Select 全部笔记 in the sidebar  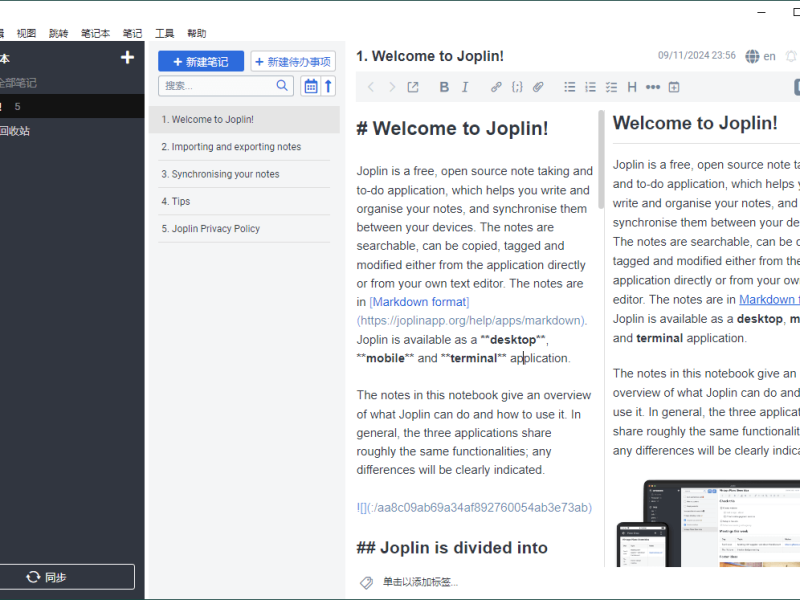click(x=18, y=83)
